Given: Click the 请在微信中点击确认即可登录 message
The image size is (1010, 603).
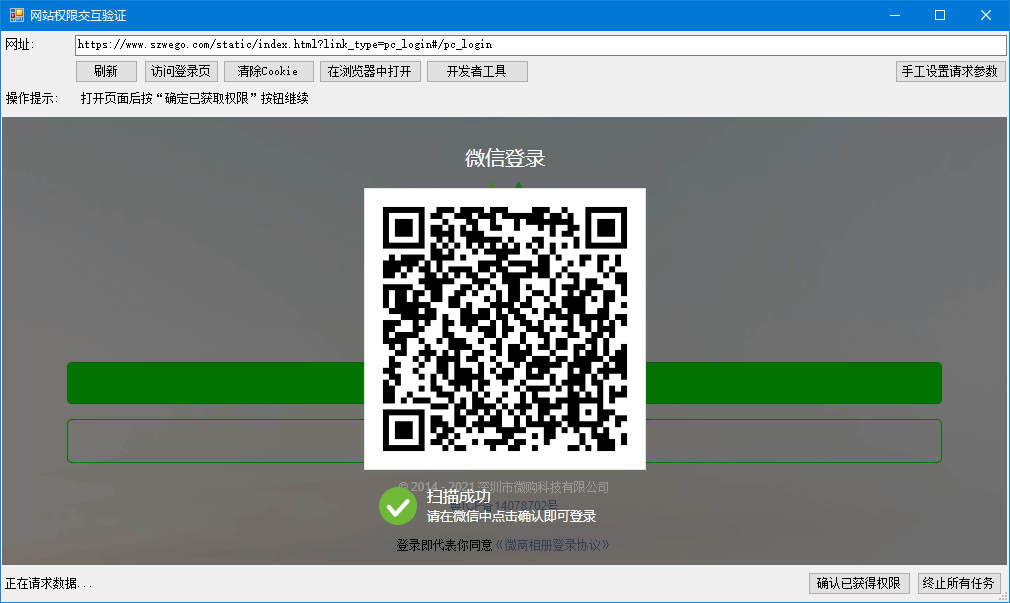Looking at the screenshot, I should tap(511, 516).
